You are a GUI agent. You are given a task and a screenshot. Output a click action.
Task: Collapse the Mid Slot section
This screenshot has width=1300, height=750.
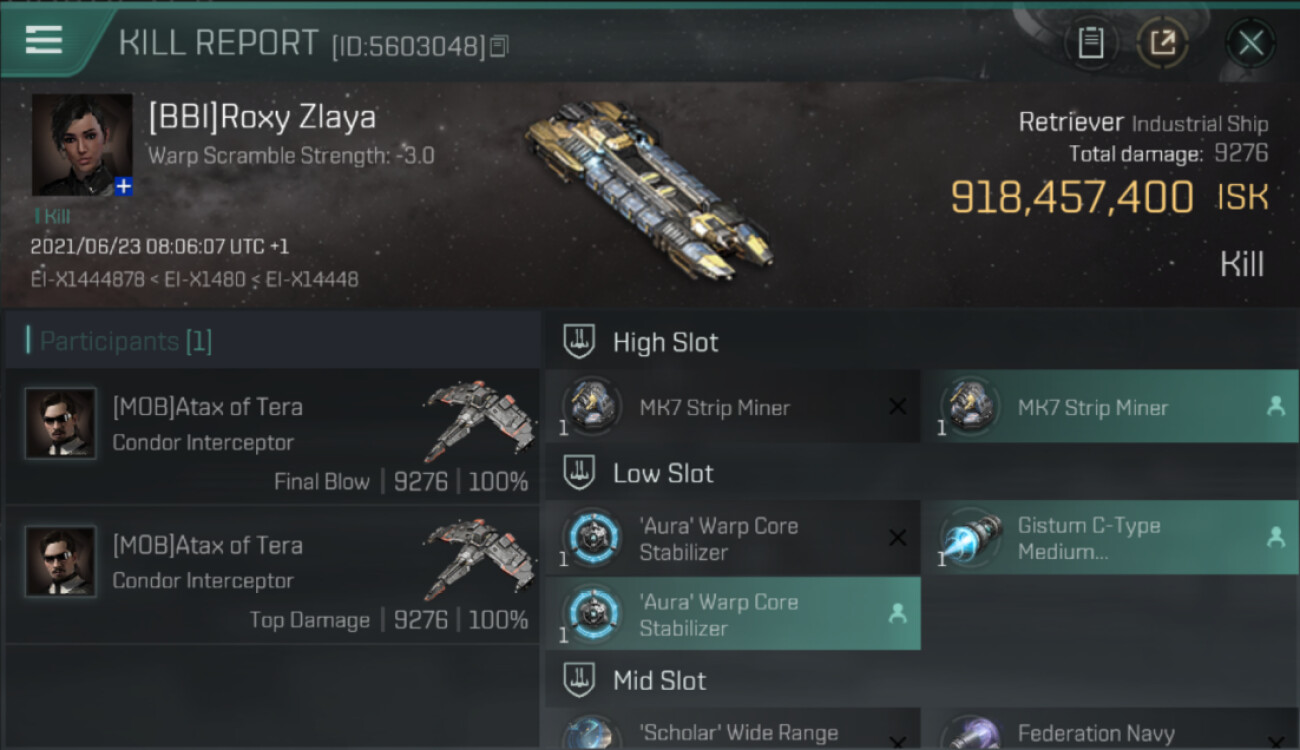point(579,681)
